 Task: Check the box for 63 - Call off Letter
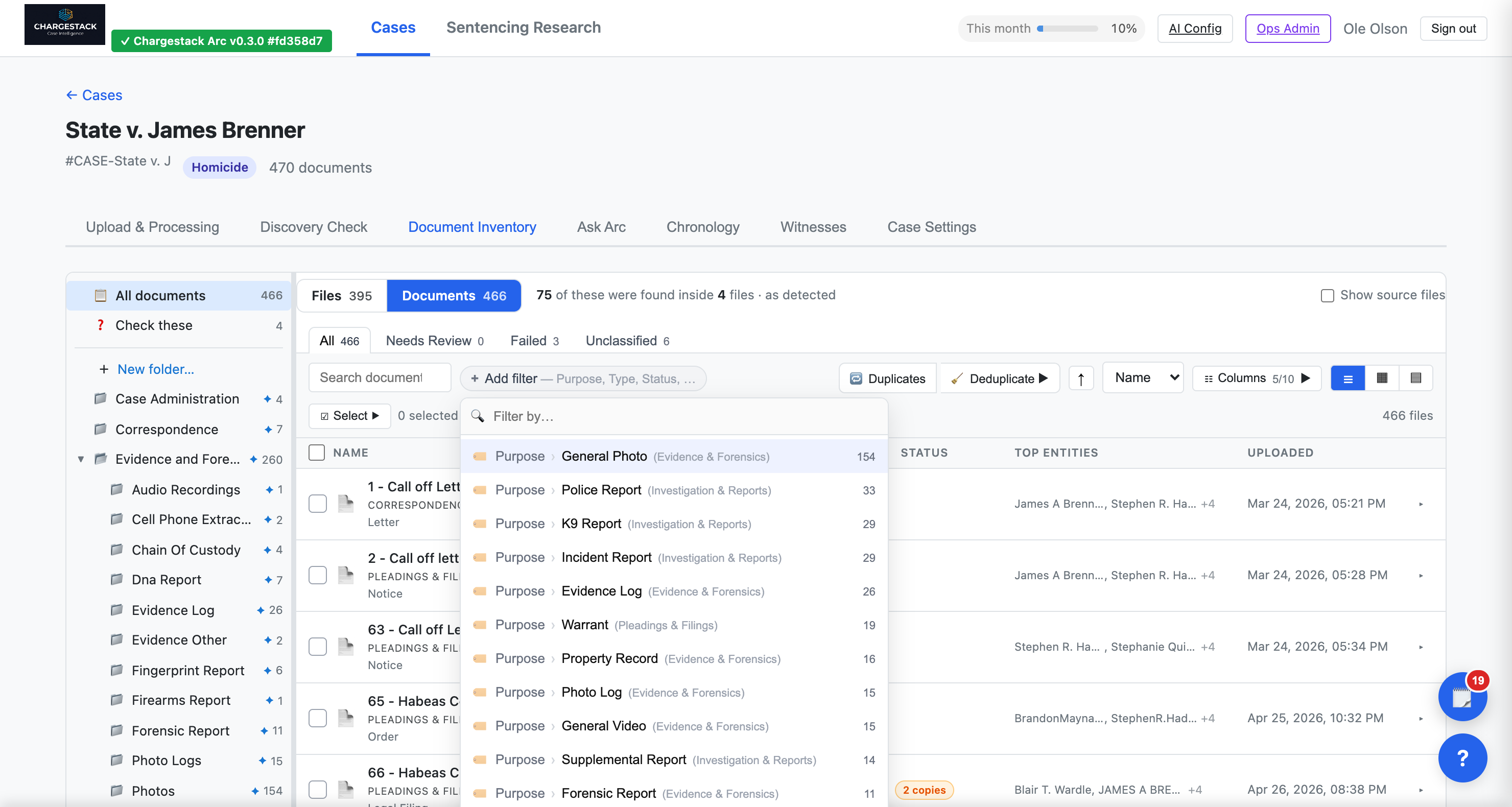click(x=318, y=647)
